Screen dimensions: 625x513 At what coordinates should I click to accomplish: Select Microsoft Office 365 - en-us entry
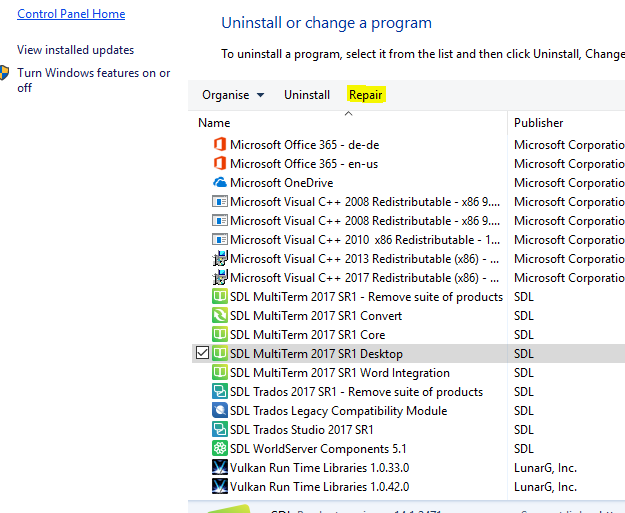[303, 164]
